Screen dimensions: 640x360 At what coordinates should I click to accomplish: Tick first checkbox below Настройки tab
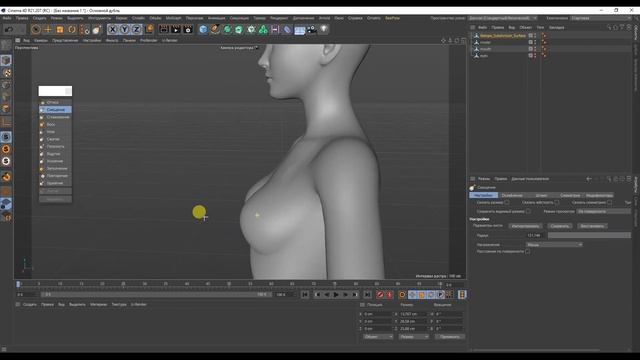coord(507,202)
